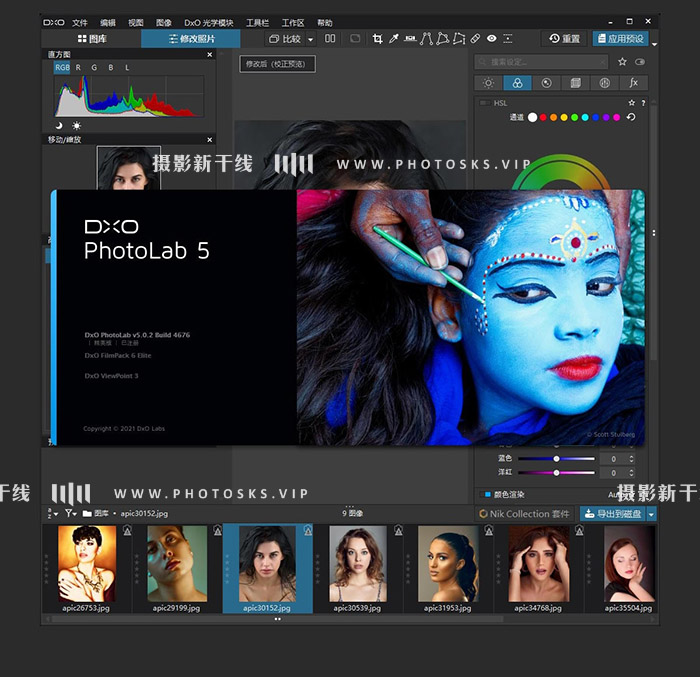Open the fx effects tab
Screen dimensions: 700x677
(x=633, y=83)
